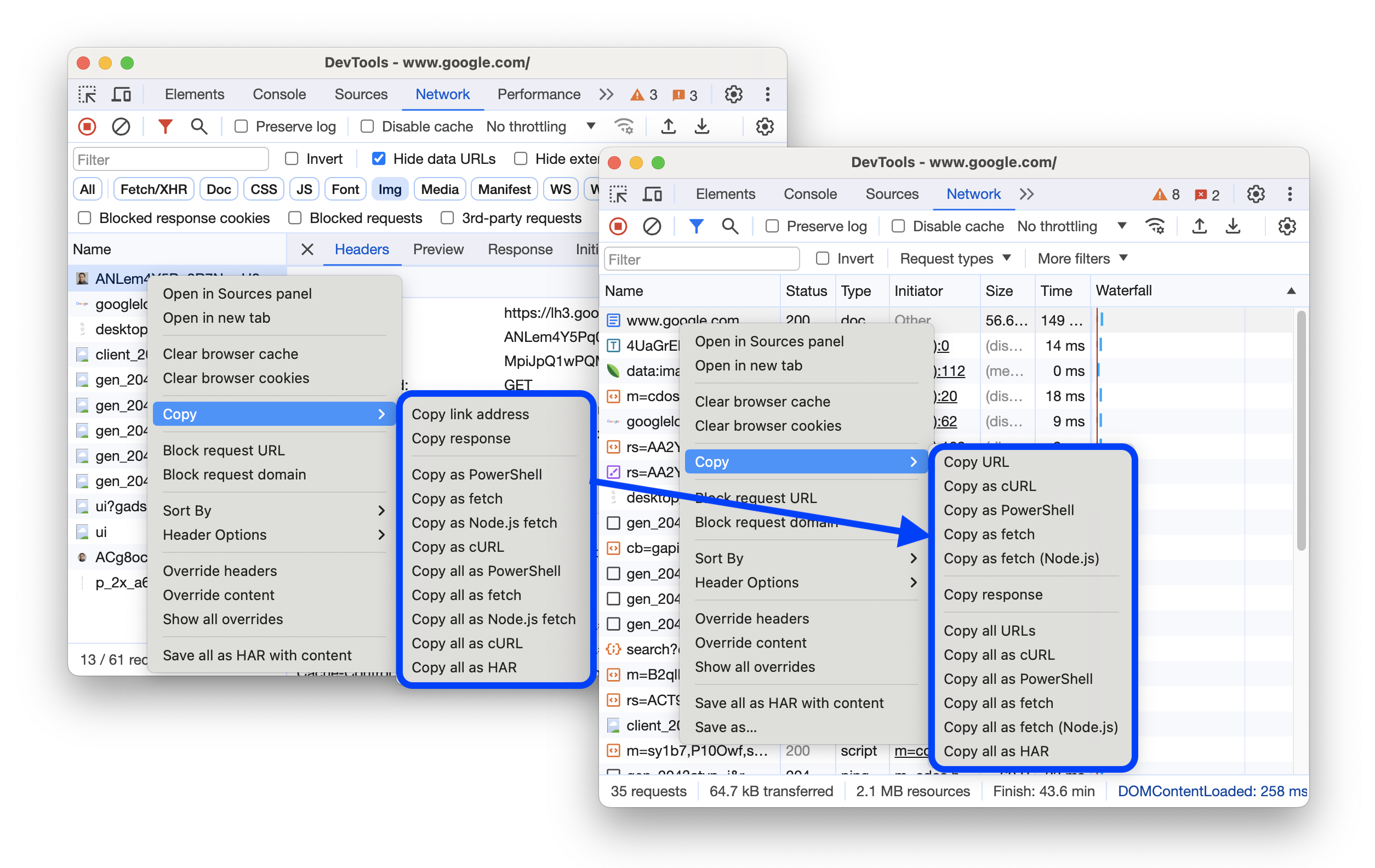Click the Img filter button
This screenshot has width=1375, height=868.
point(391,191)
